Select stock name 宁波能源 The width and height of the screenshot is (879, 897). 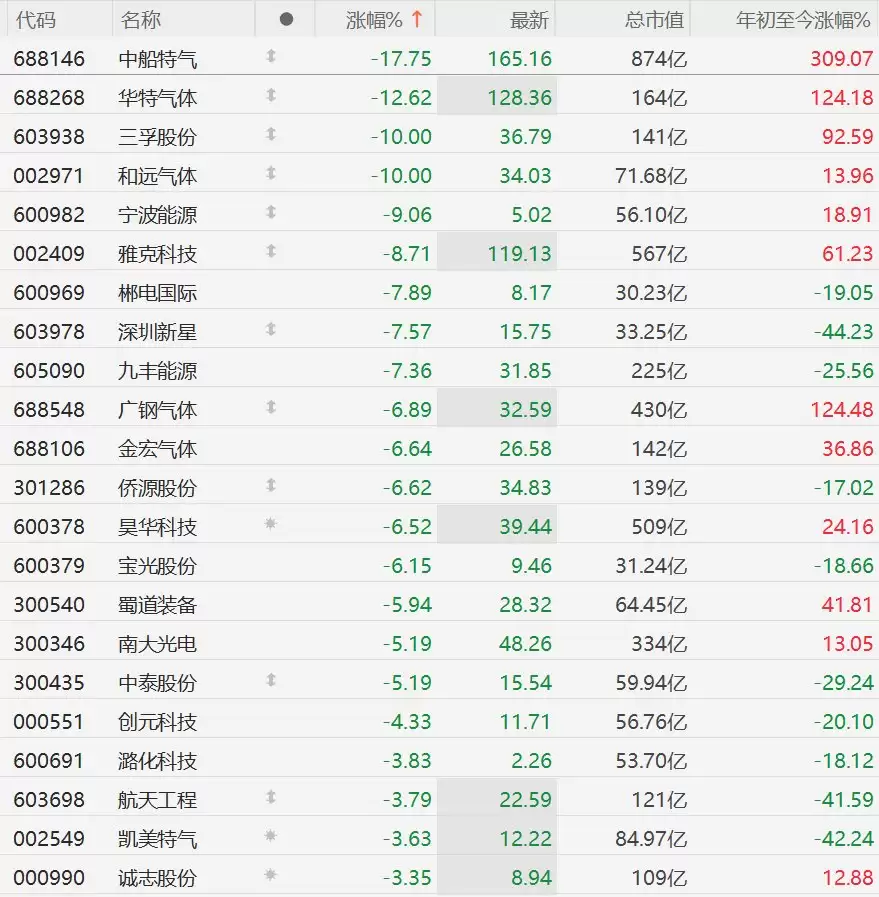(x=158, y=215)
